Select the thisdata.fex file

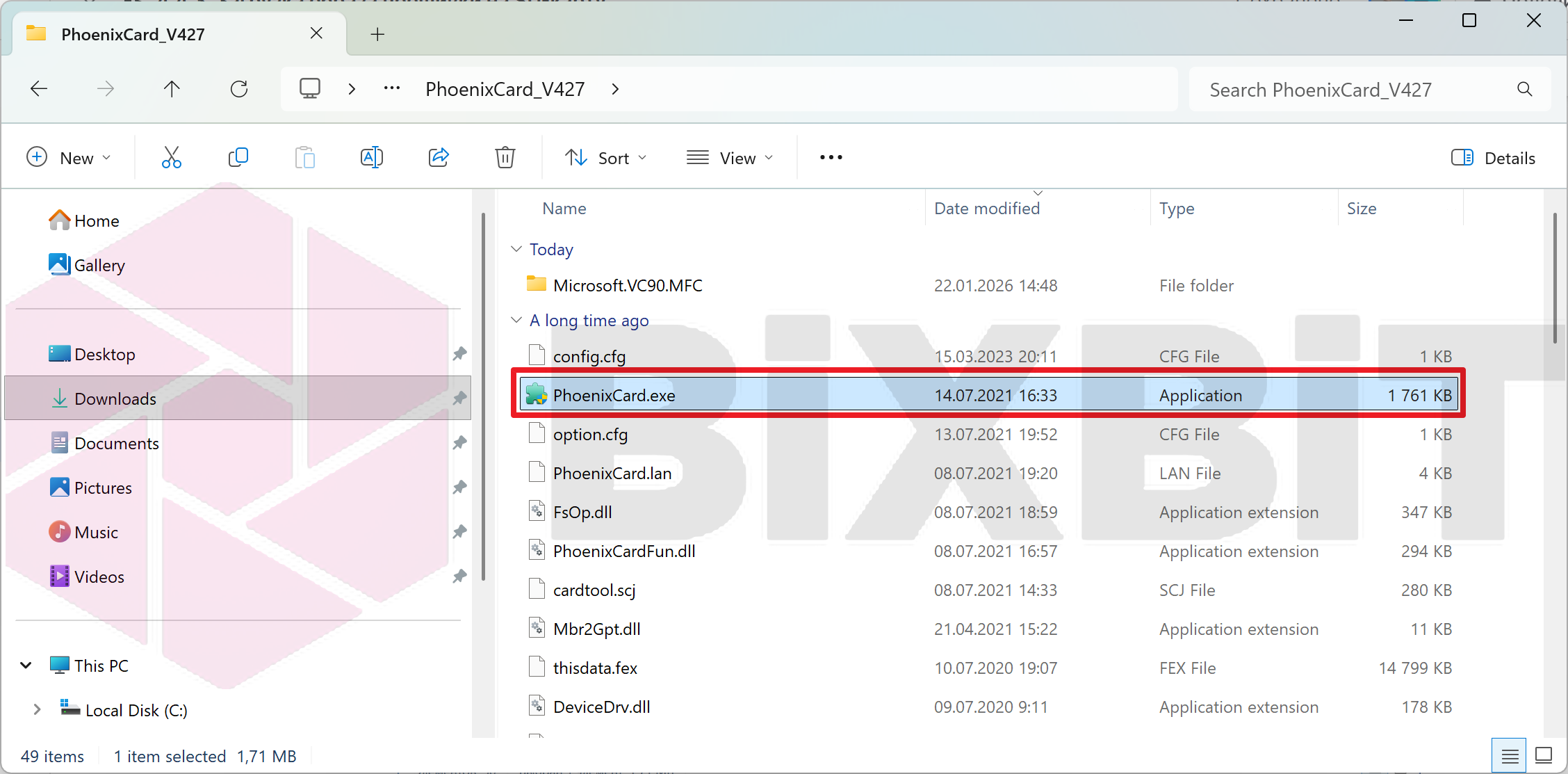point(989,668)
